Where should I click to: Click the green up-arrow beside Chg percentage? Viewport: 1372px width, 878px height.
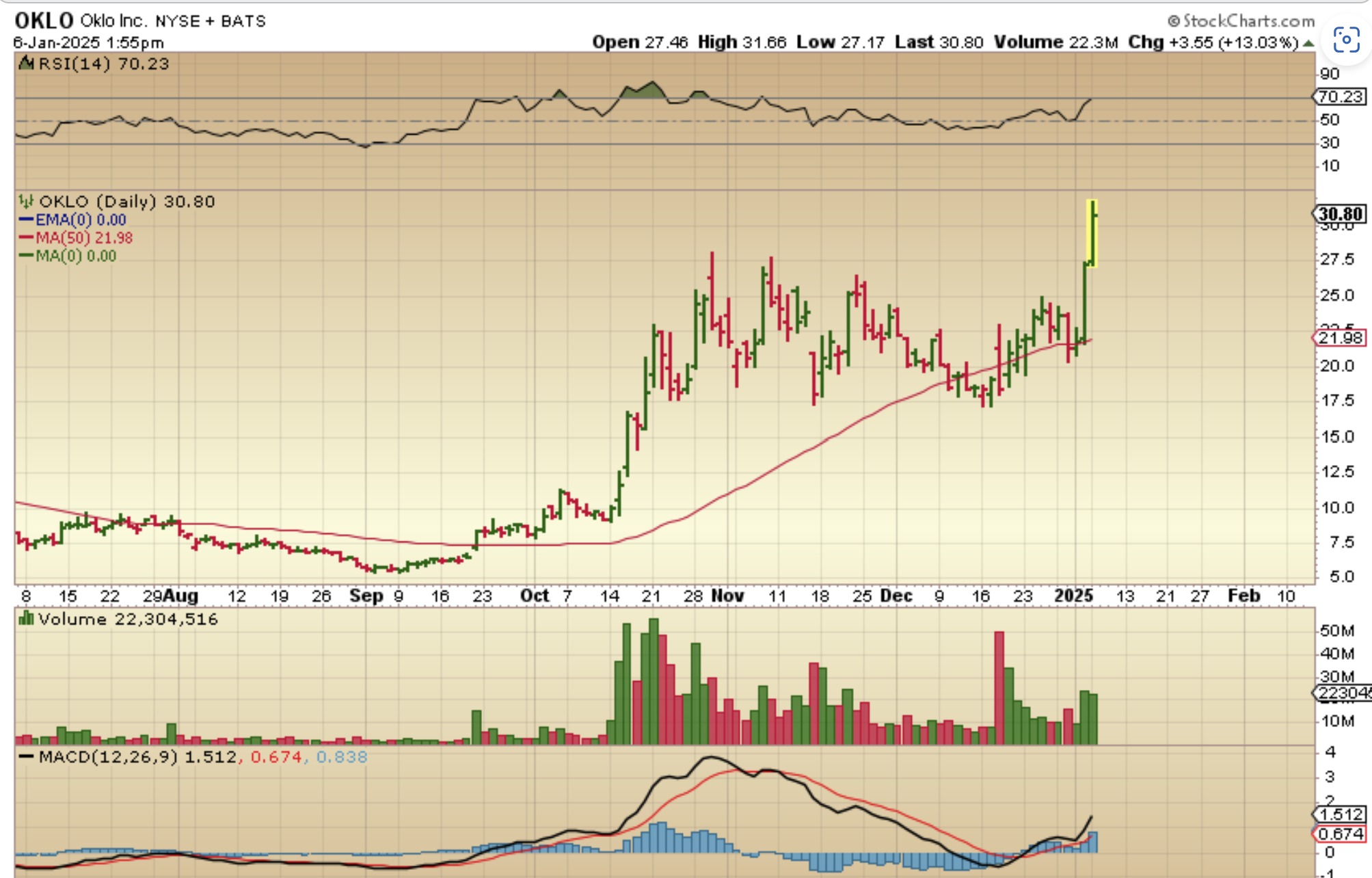[1308, 43]
